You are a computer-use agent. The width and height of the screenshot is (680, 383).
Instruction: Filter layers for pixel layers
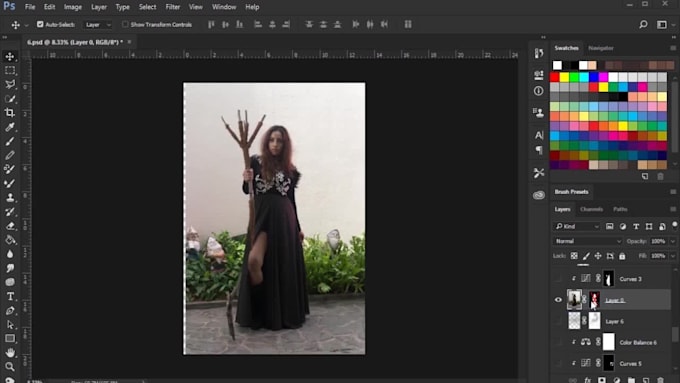click(x=609, y=226)
